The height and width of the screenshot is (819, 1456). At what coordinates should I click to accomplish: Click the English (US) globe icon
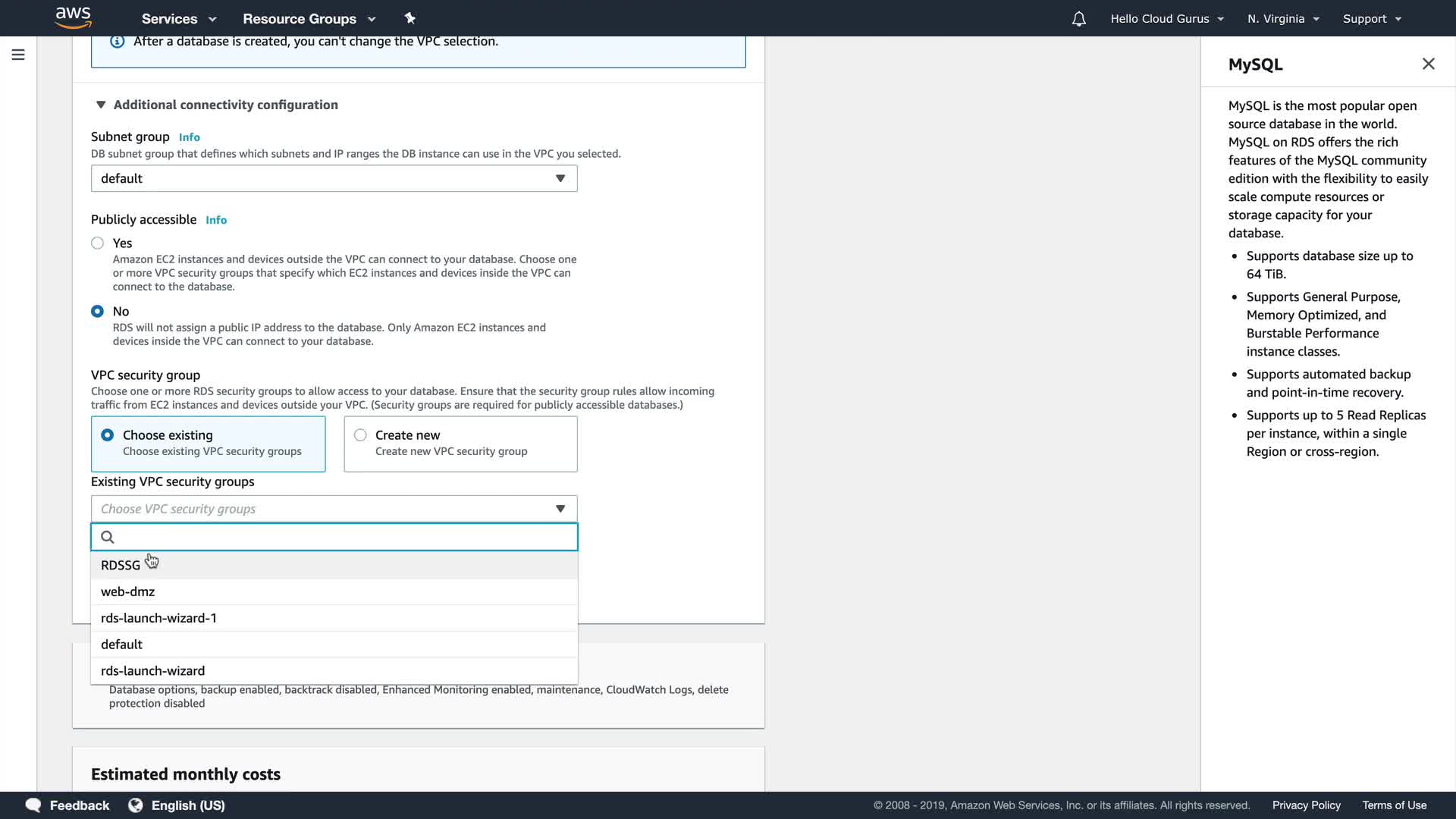tap(136, 805)
